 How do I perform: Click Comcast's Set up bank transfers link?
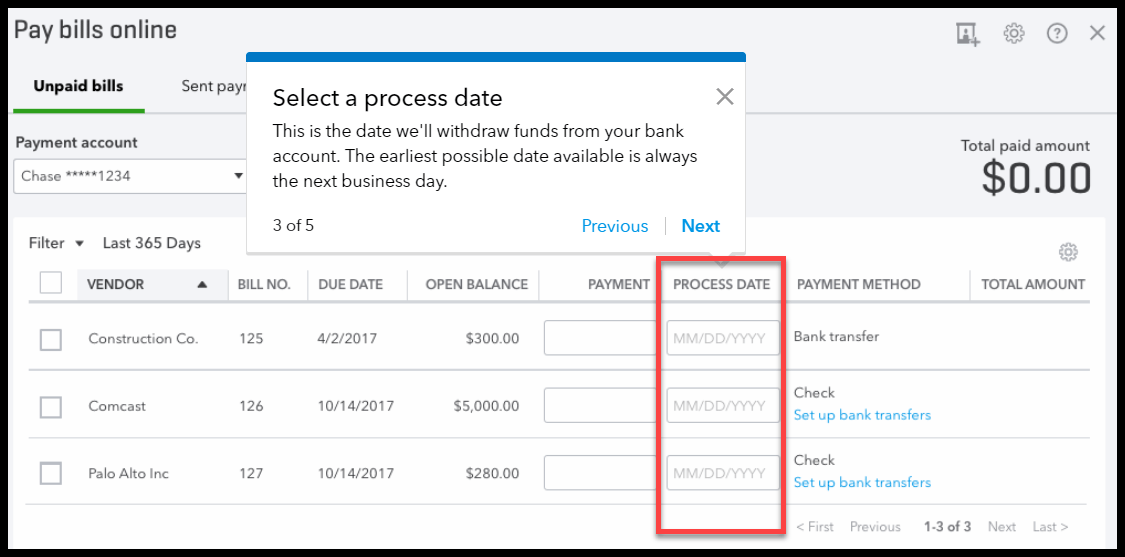(x=862, y=415)
